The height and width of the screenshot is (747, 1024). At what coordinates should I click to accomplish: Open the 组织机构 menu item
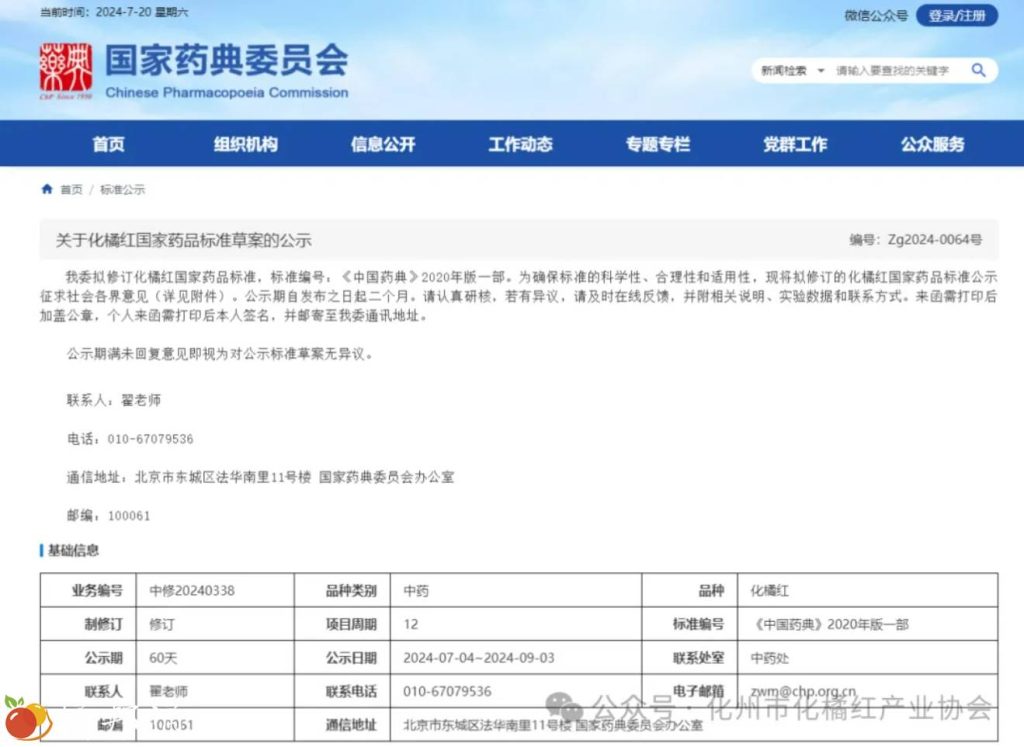[245, 144]
